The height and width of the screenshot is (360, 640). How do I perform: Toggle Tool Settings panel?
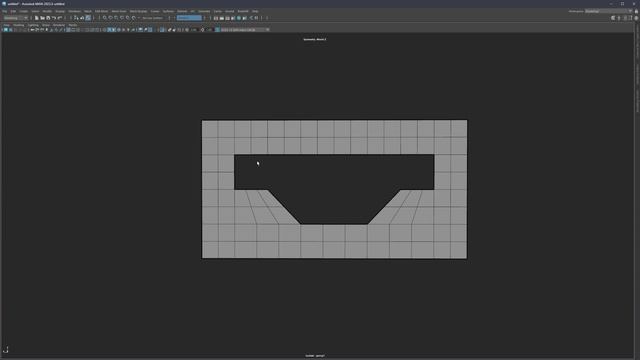631,18
